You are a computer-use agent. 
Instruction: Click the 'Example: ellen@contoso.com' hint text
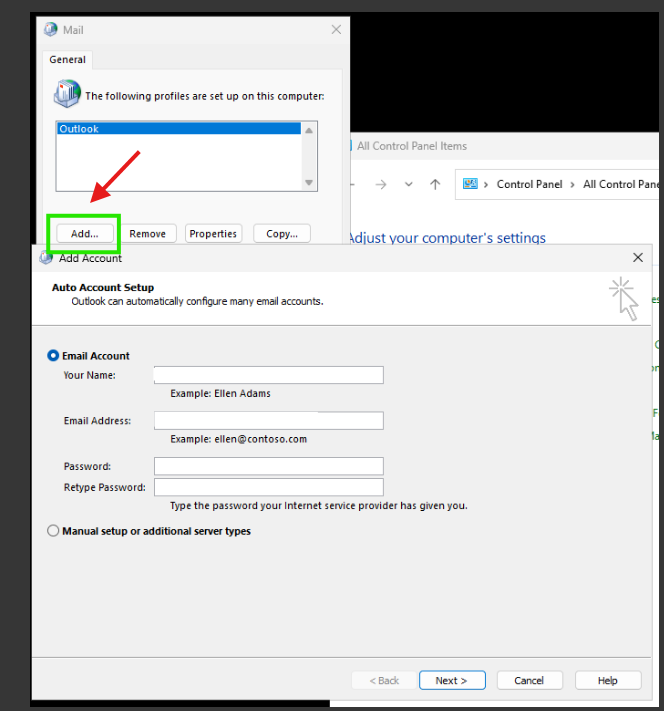pos(239,439)
